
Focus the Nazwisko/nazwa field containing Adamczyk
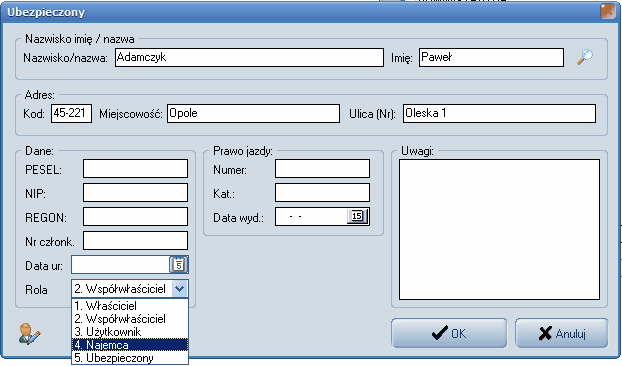click(x=250, y=57)
